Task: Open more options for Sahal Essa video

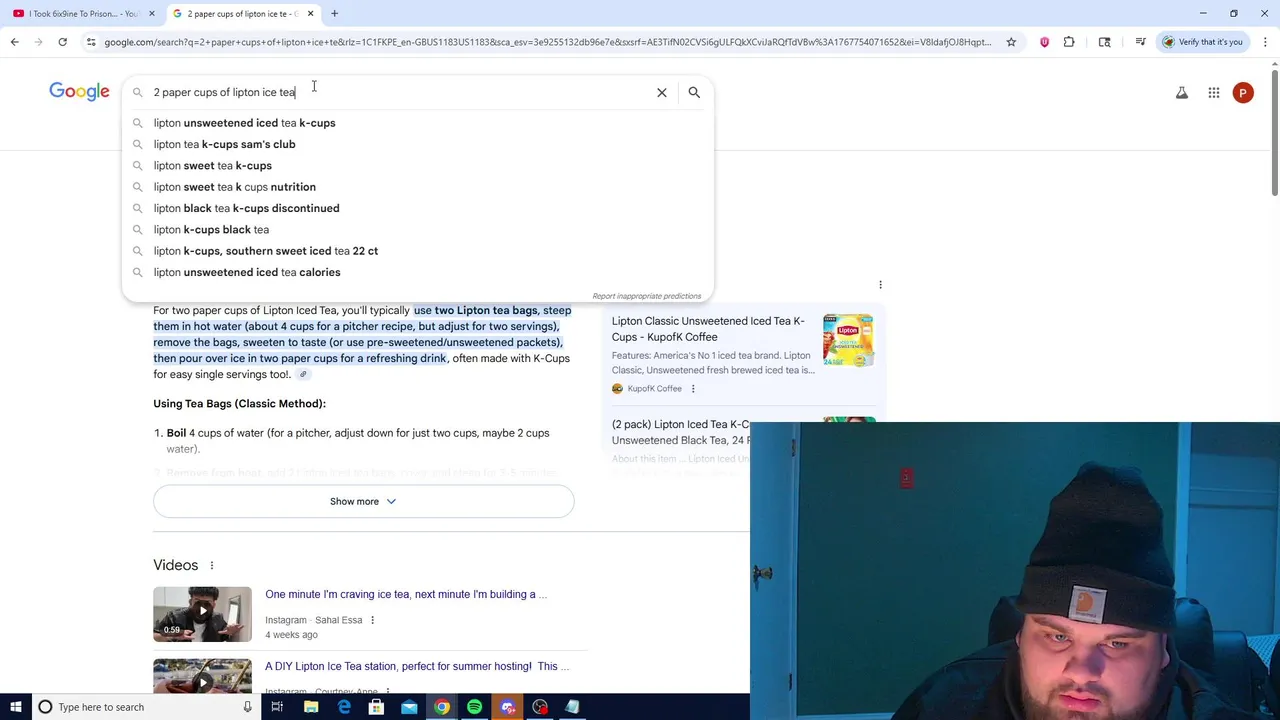Action: point(372,620)
